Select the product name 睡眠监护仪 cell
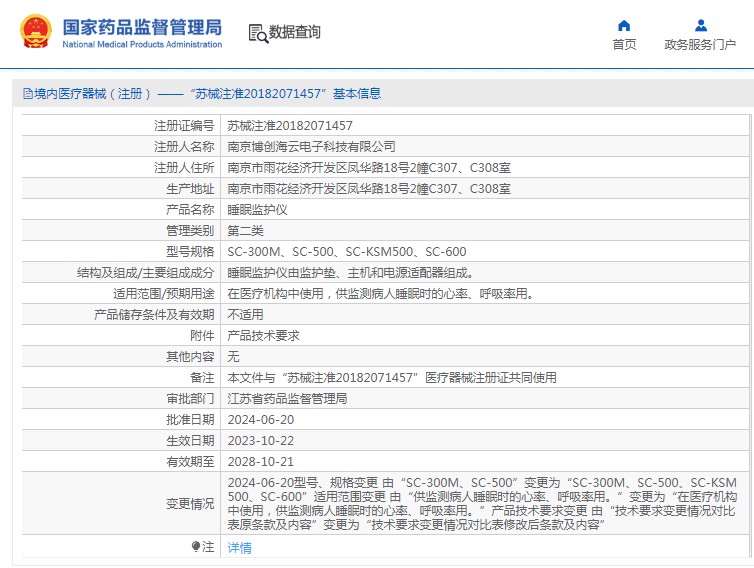Viewport: 754px width, 568px height. coord(257,210)
